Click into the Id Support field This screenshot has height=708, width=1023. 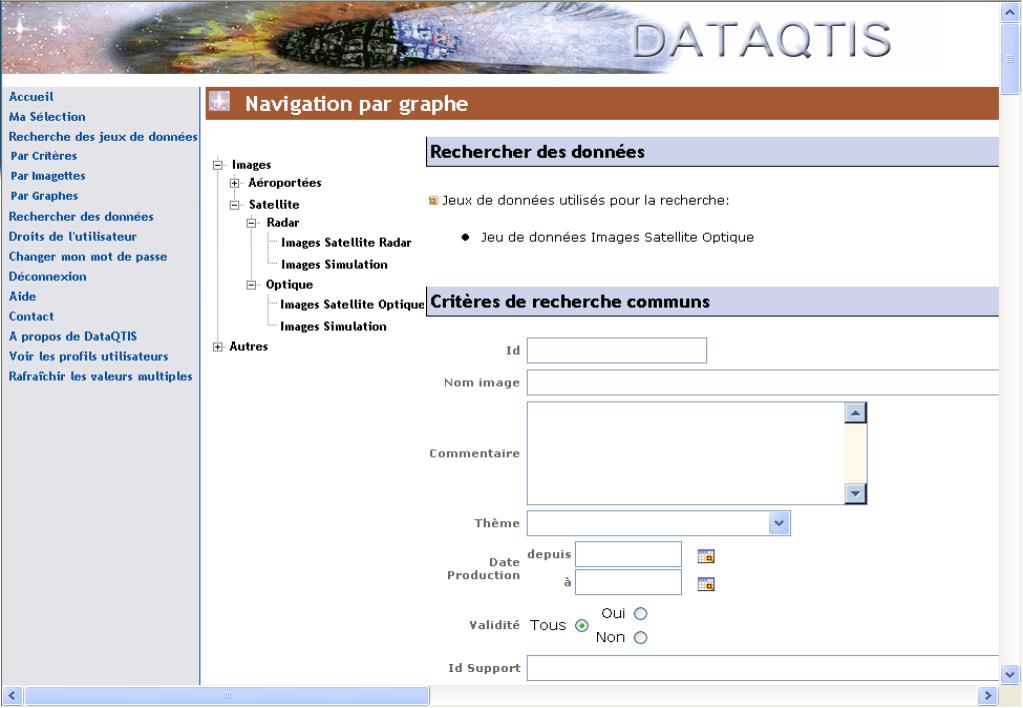pos(763,668)
